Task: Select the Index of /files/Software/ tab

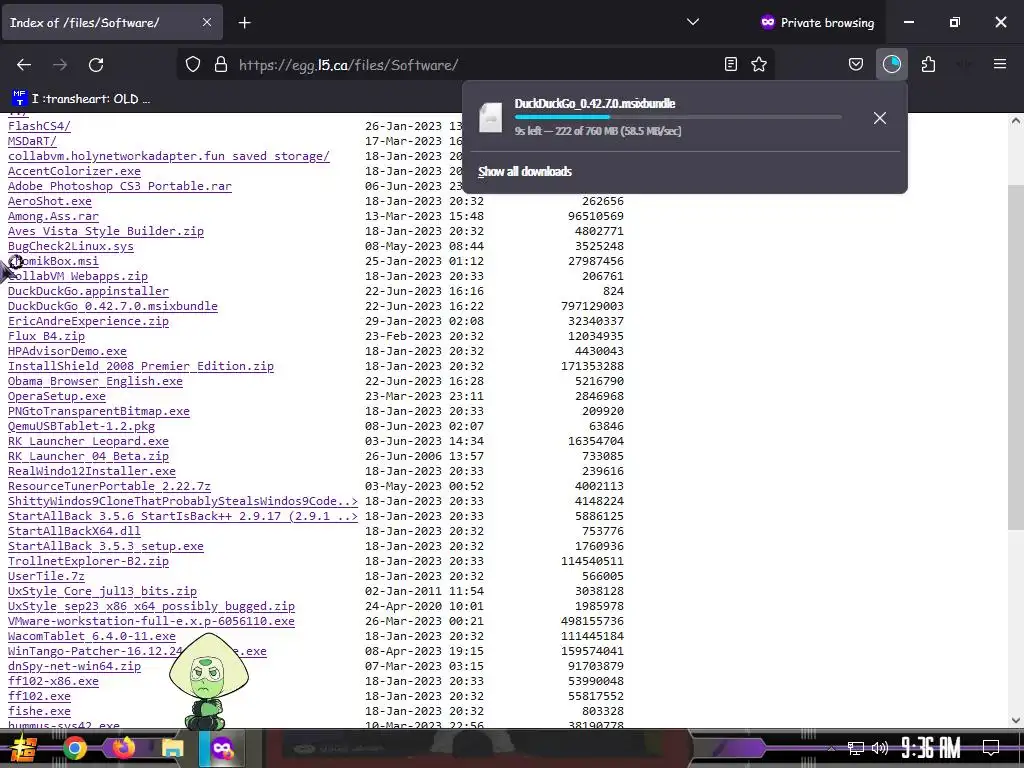Action: pos(112,23)
